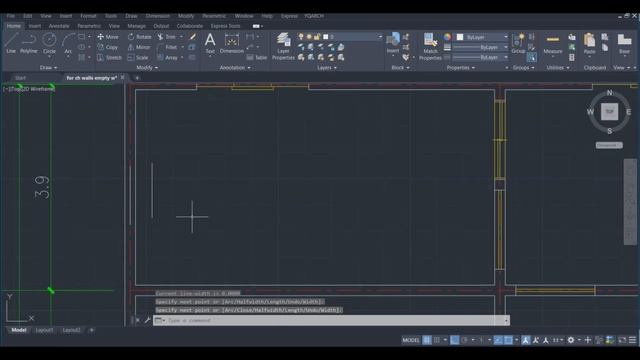This screenshot has width=640, height=360.
Task: Switch to the Layout2 tab
Action: [71, 330]
